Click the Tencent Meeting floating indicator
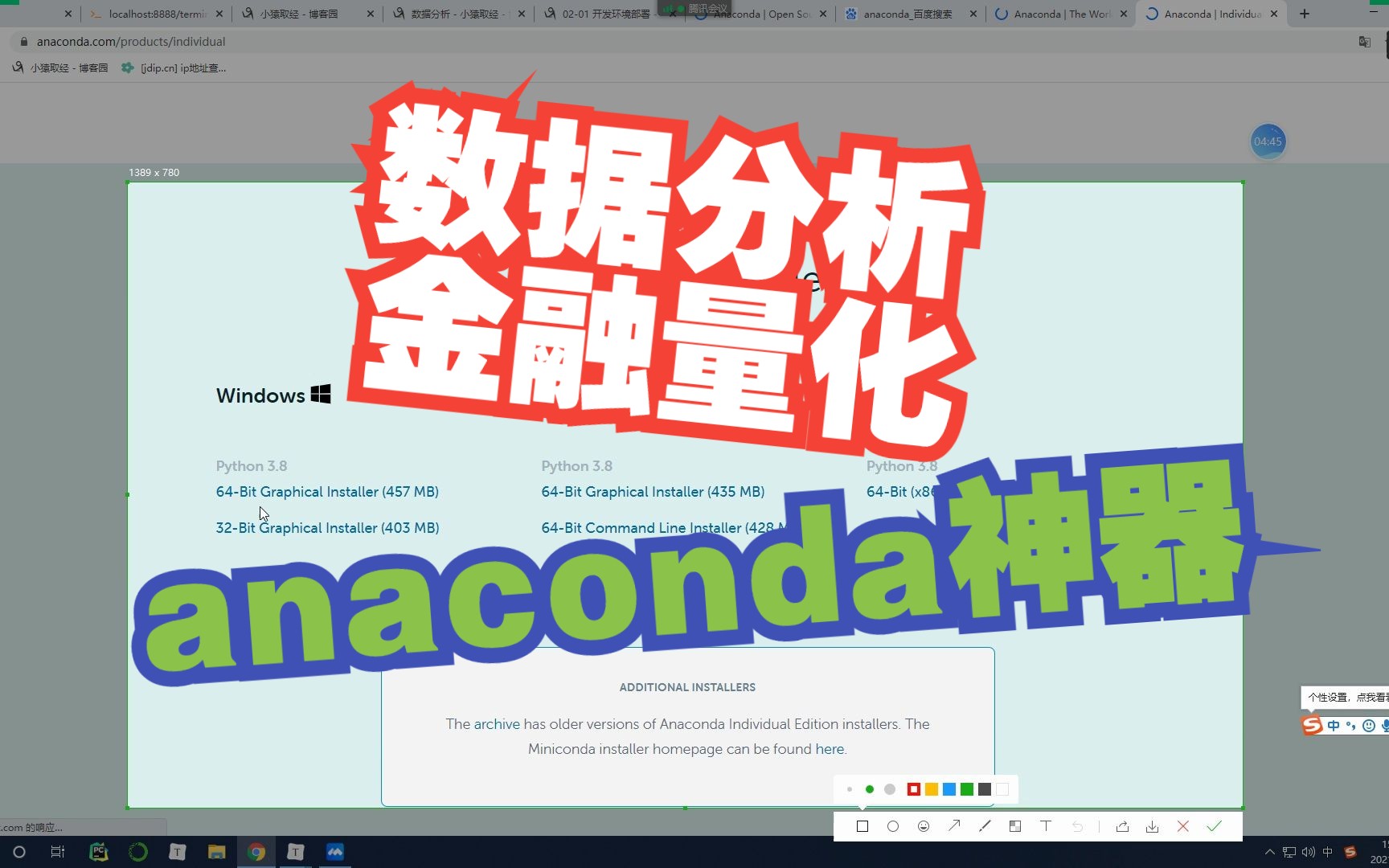 pos(694,7)
